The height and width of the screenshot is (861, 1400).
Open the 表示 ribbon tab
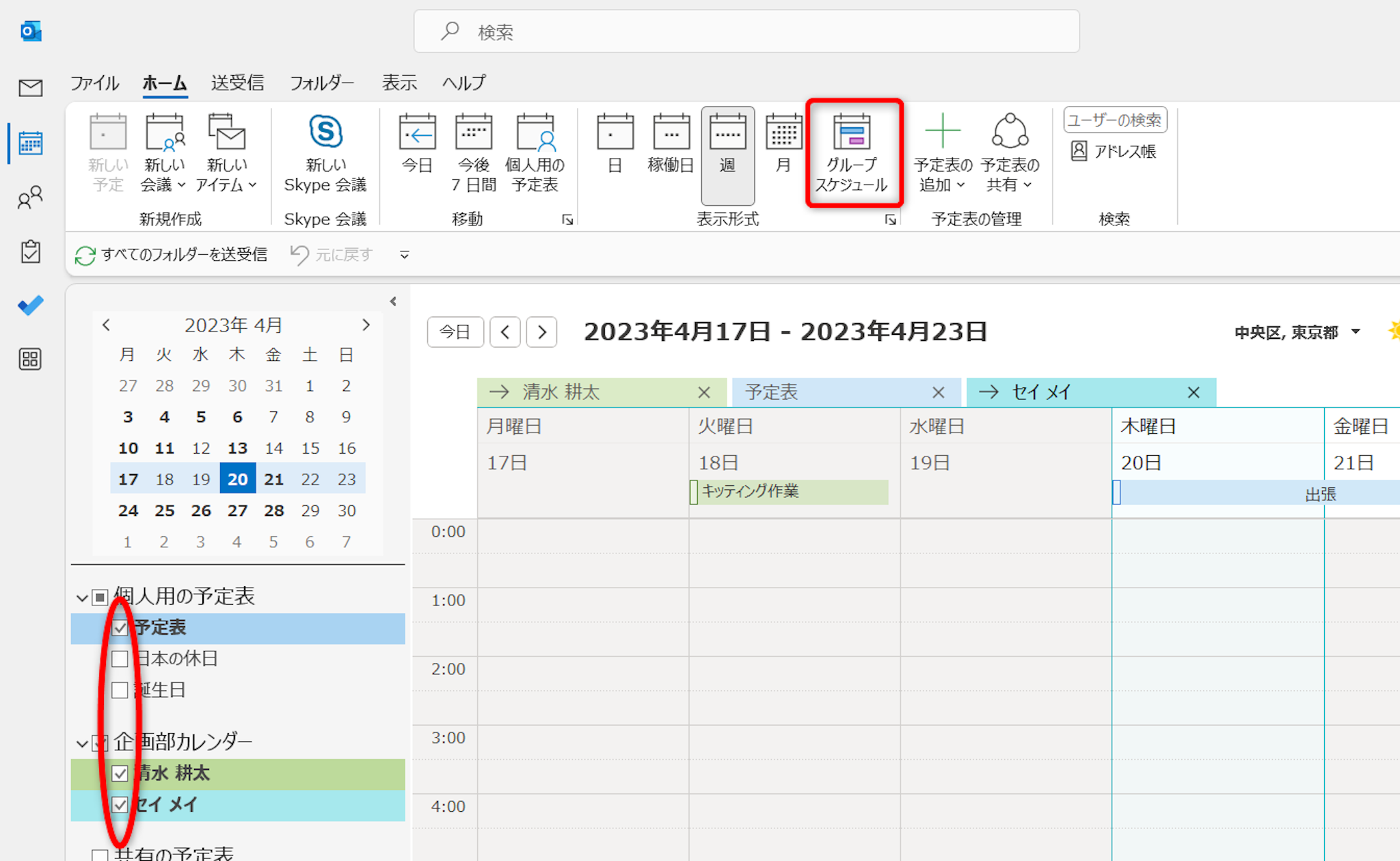[399, 83]
